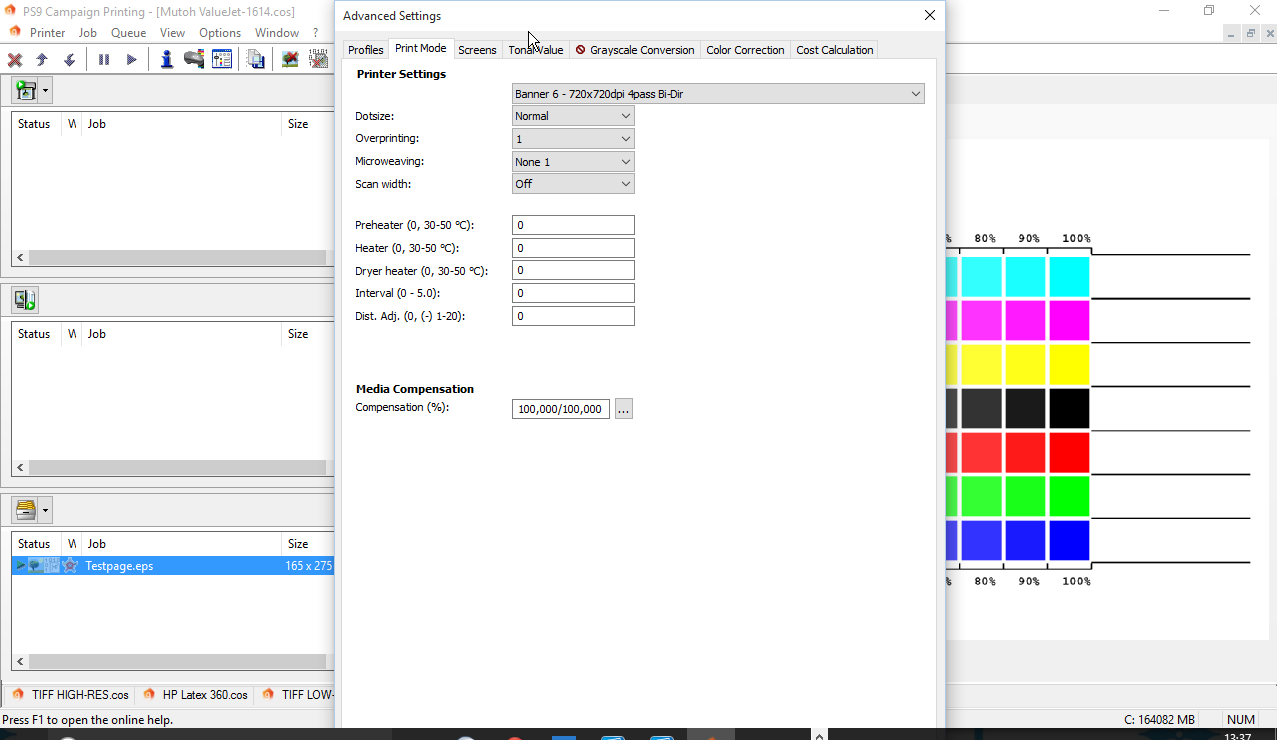The height and width of the screenshot is (740, 1277).
Task: Open the Queue menu
Action: 128,33
